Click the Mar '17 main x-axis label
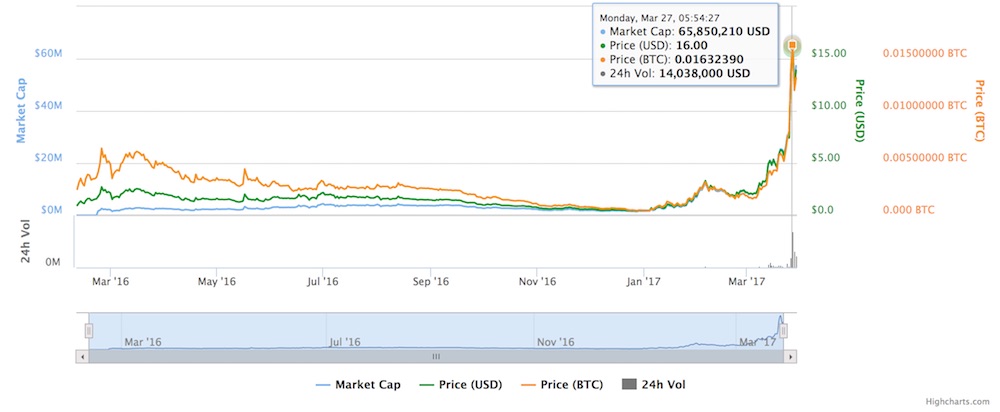The image size is (1000, 412). point(746,280)
